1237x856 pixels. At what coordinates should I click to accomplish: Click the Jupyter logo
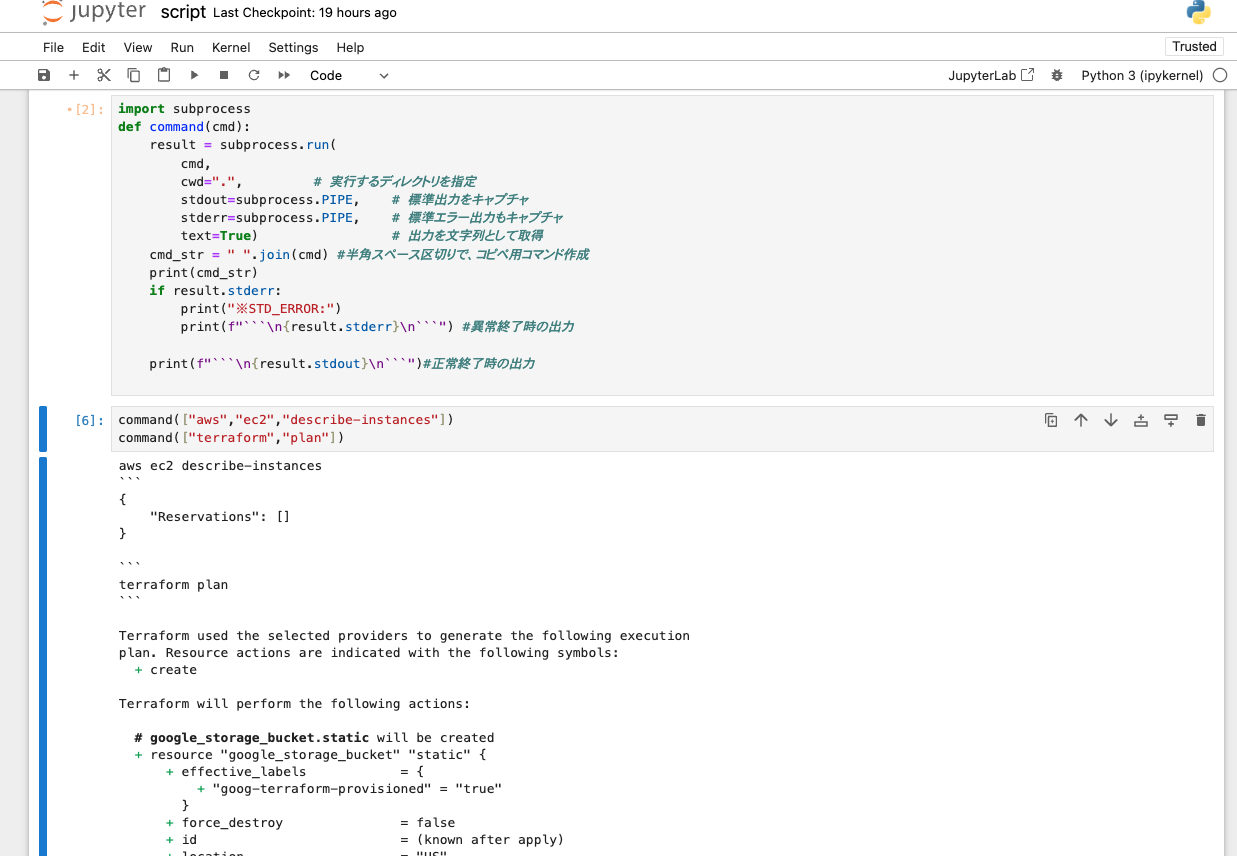[x=94, y=13]
